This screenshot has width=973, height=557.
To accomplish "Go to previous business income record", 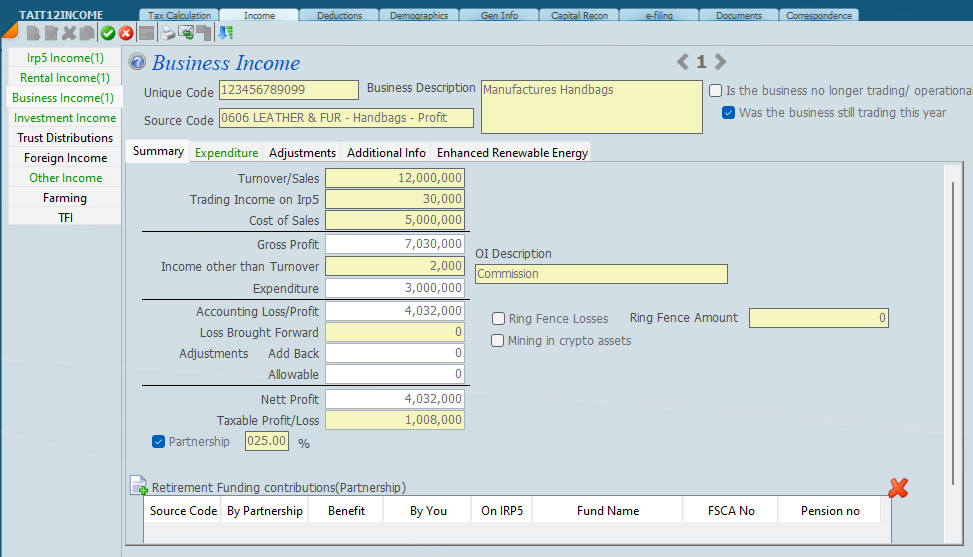I will coord(683,62).
